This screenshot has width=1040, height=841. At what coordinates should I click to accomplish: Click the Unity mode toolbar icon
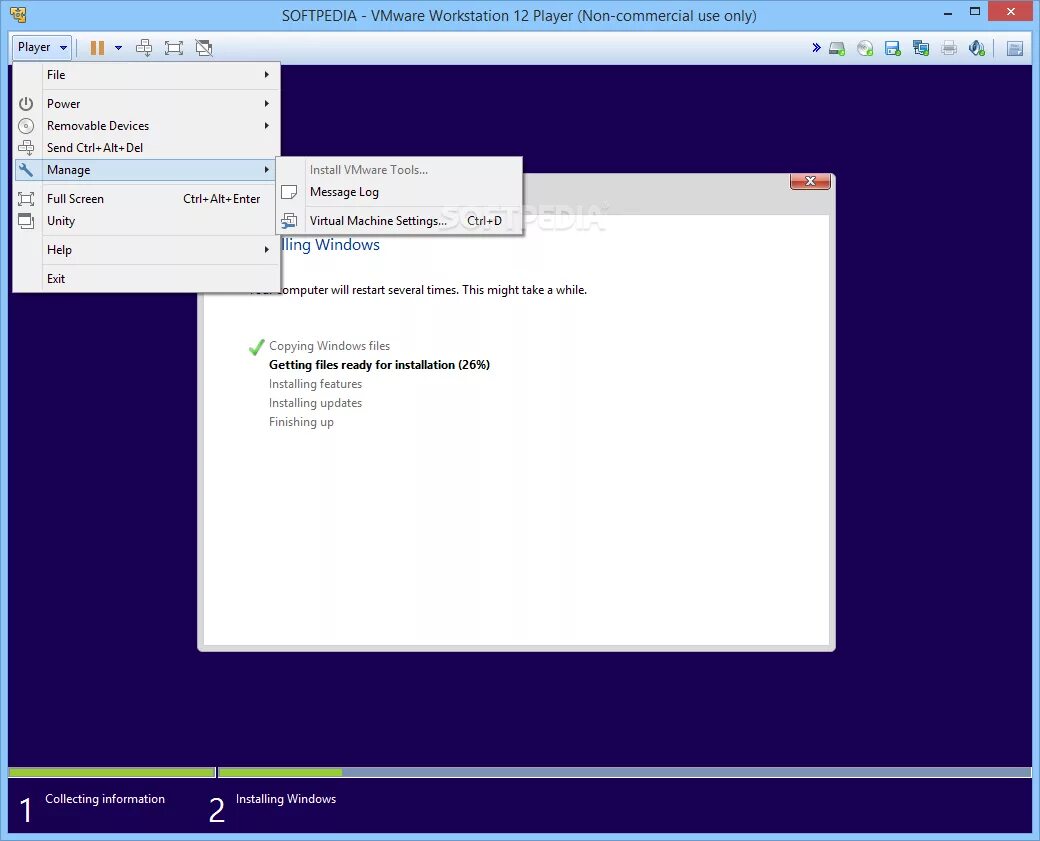pyautogui.click(x=203, y=47)
